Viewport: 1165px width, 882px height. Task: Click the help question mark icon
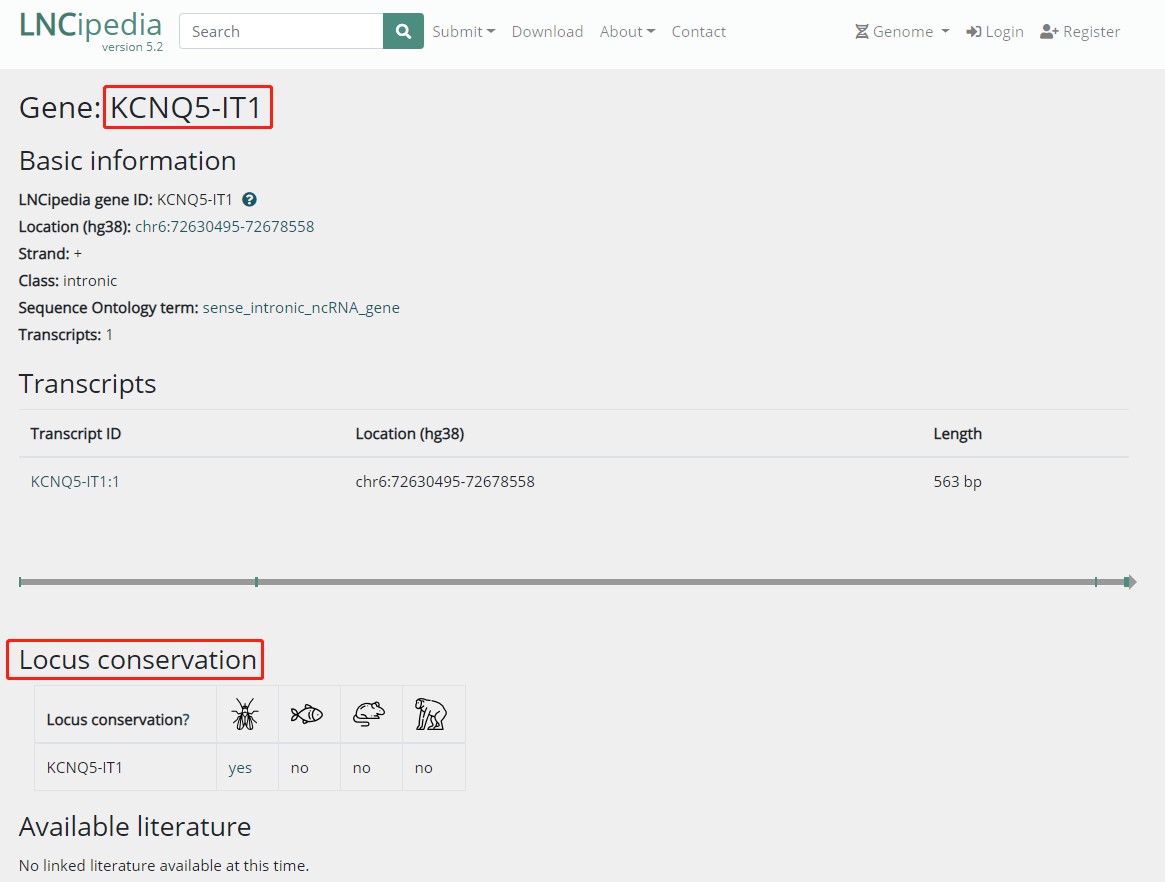pyautogui.click(x=249, y=200)
